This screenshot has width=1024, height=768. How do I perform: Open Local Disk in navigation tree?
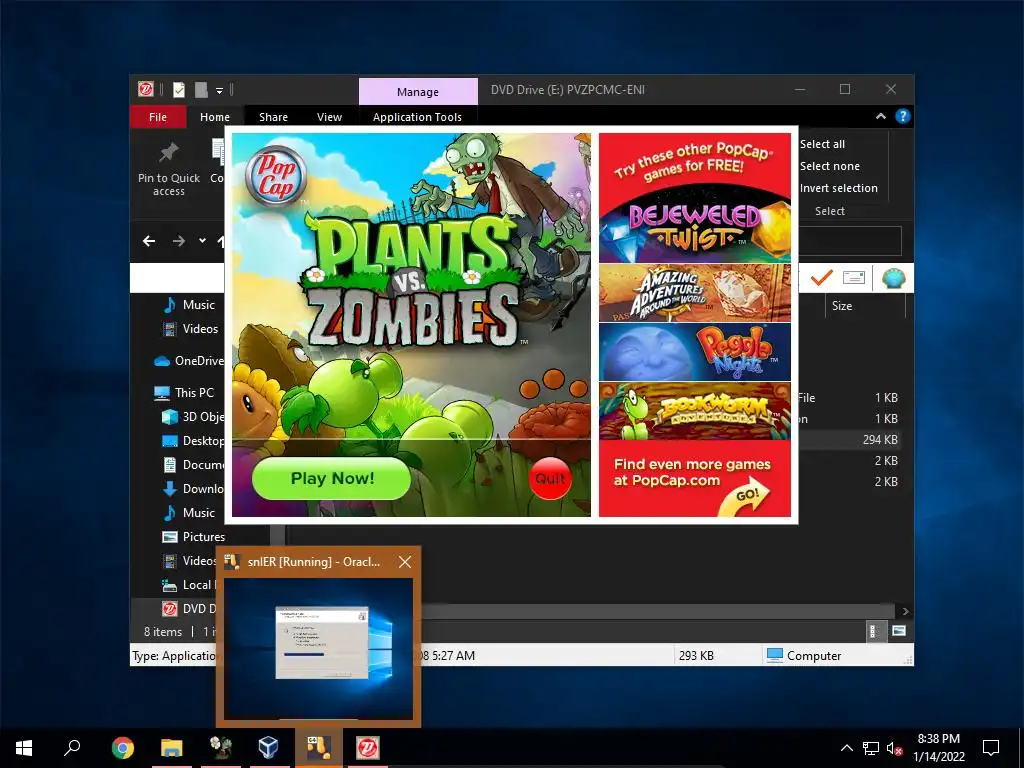pos(188,584)
